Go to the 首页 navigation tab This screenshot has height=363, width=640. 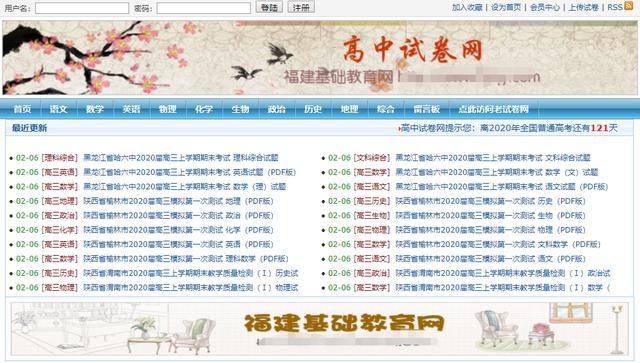coord(22,109)
